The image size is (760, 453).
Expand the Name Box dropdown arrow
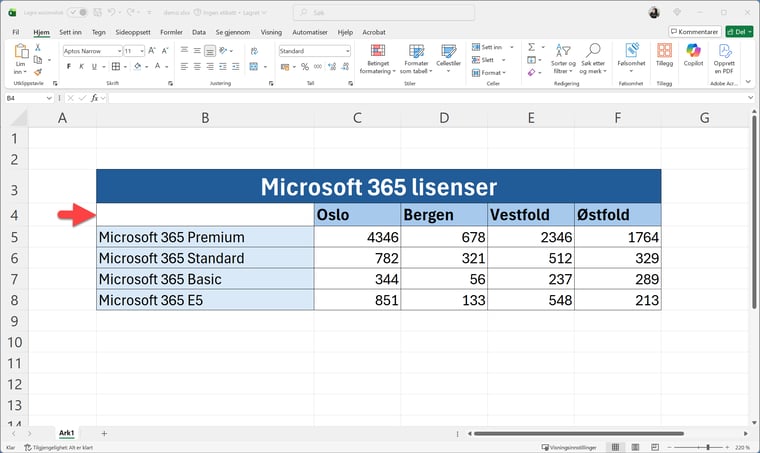49,98
